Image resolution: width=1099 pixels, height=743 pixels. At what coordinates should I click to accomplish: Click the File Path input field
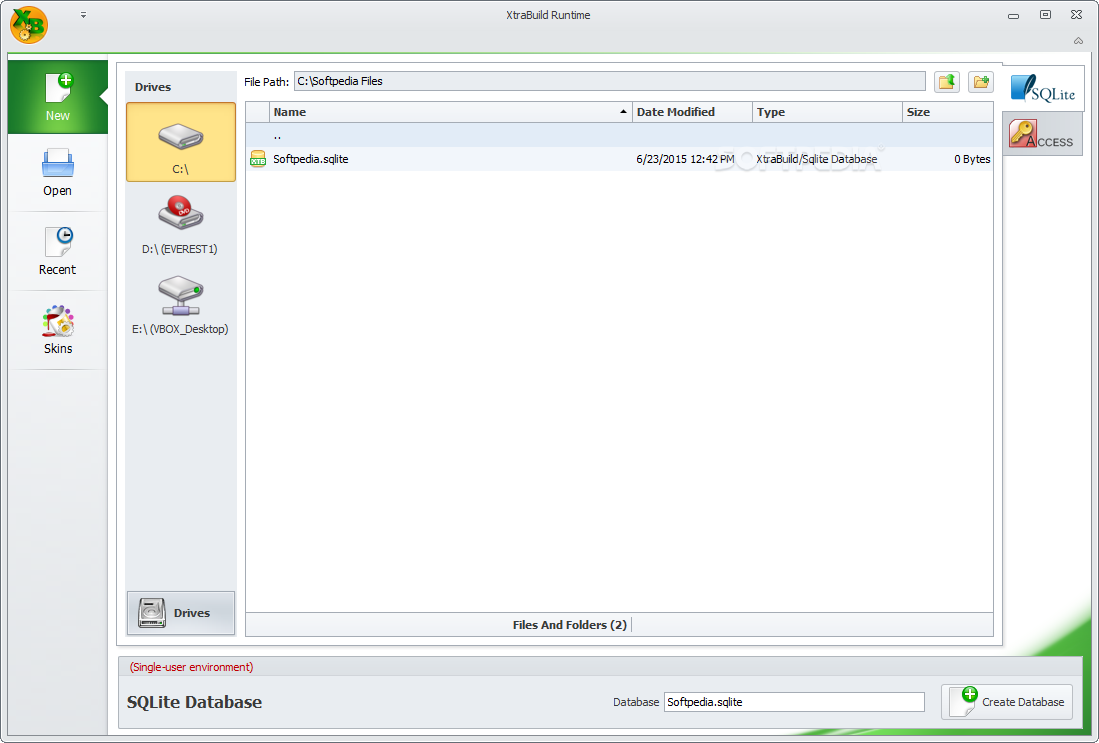click(x=609, y=81)
